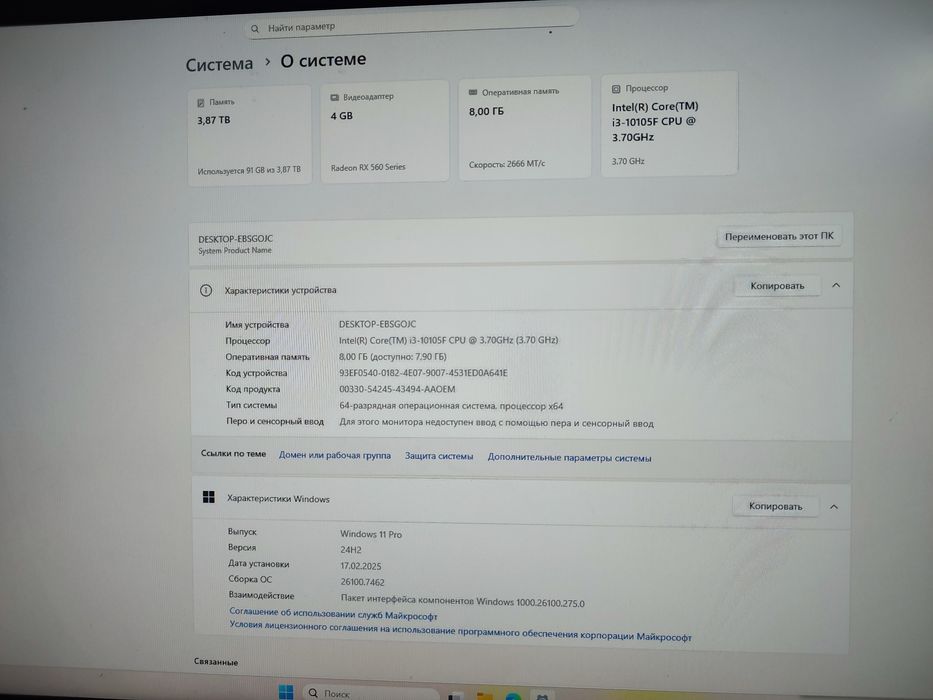The image size is (933, 700).
Task: Click Используется 91 GB из 3,87 ТВ text
Action: click(249, 170)
